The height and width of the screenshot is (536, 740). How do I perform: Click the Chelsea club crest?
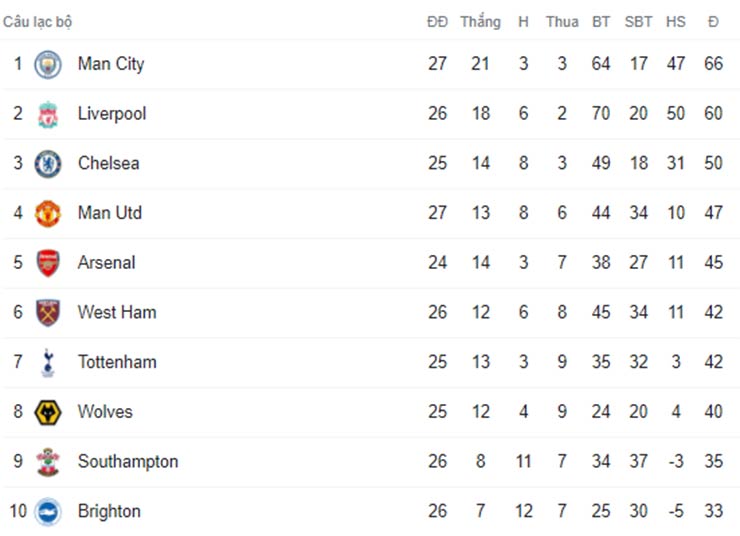[x=47, y=164]
